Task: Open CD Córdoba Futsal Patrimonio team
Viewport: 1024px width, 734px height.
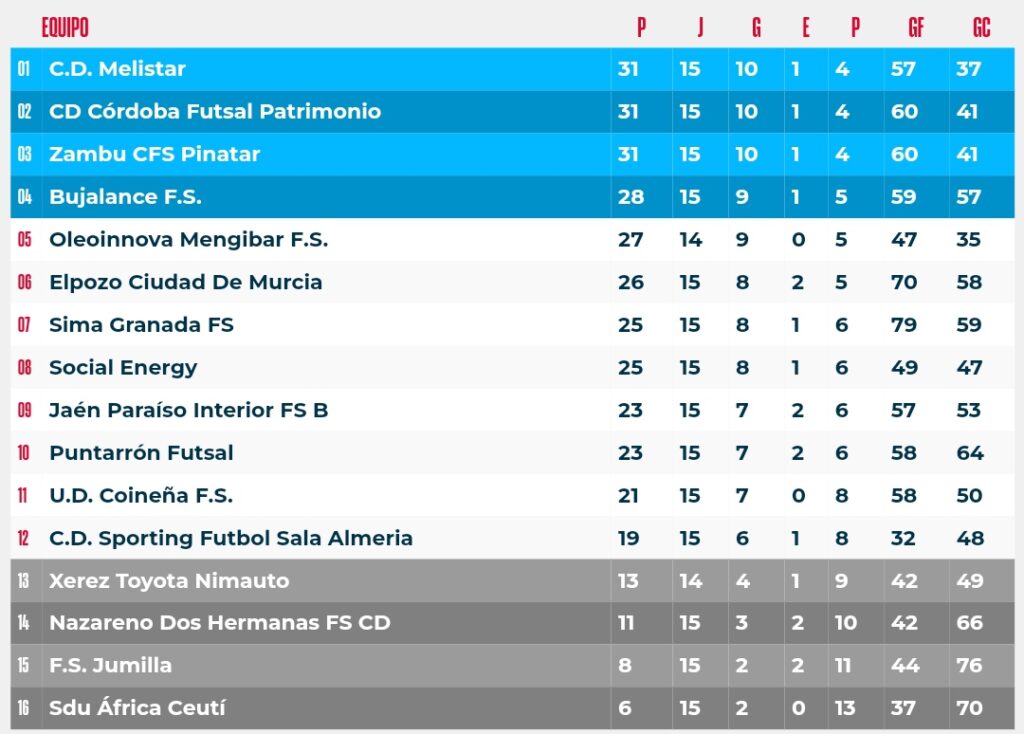Action: click(215, 111)
